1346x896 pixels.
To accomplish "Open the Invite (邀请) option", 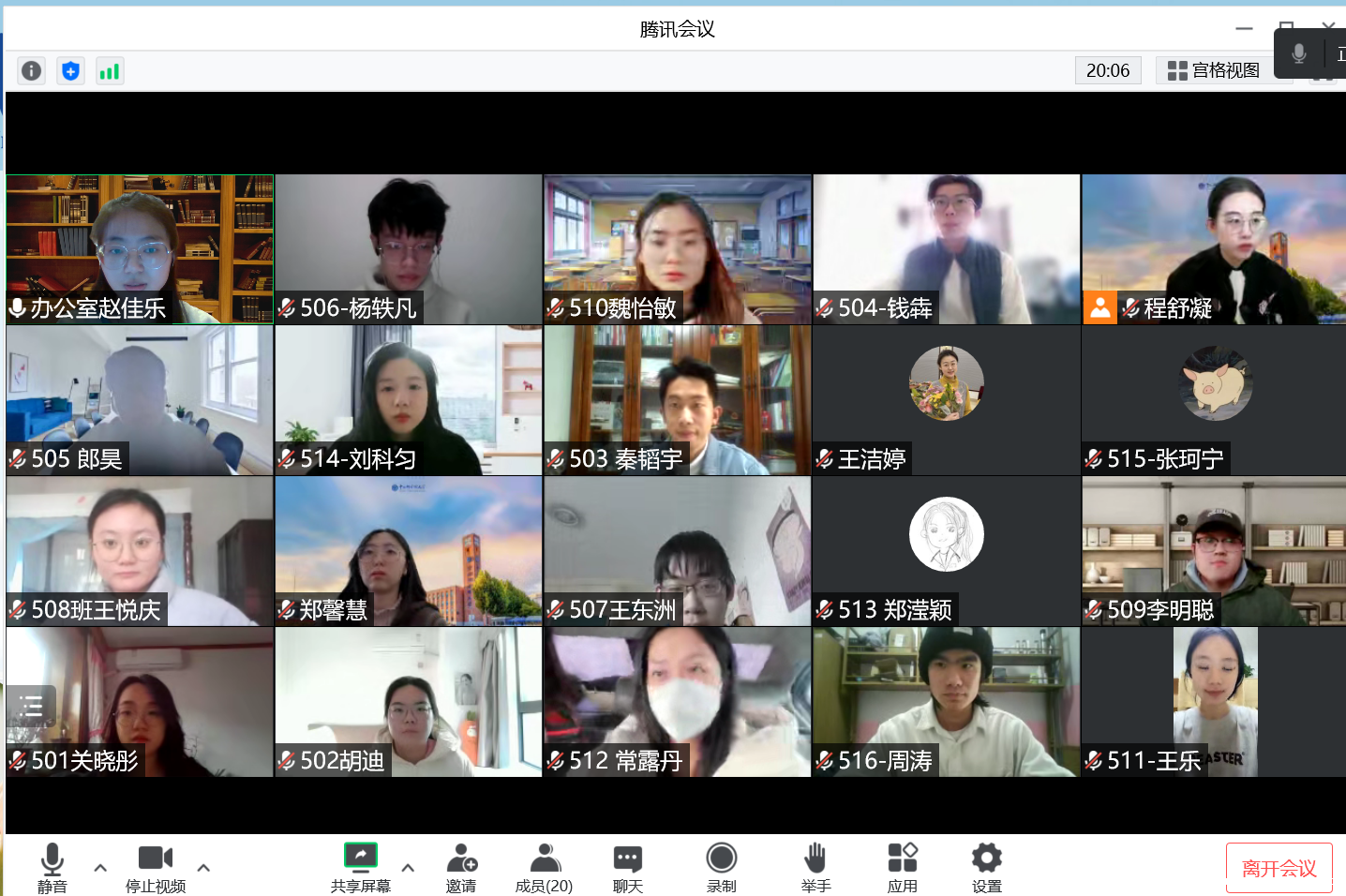I will (461, 868).
